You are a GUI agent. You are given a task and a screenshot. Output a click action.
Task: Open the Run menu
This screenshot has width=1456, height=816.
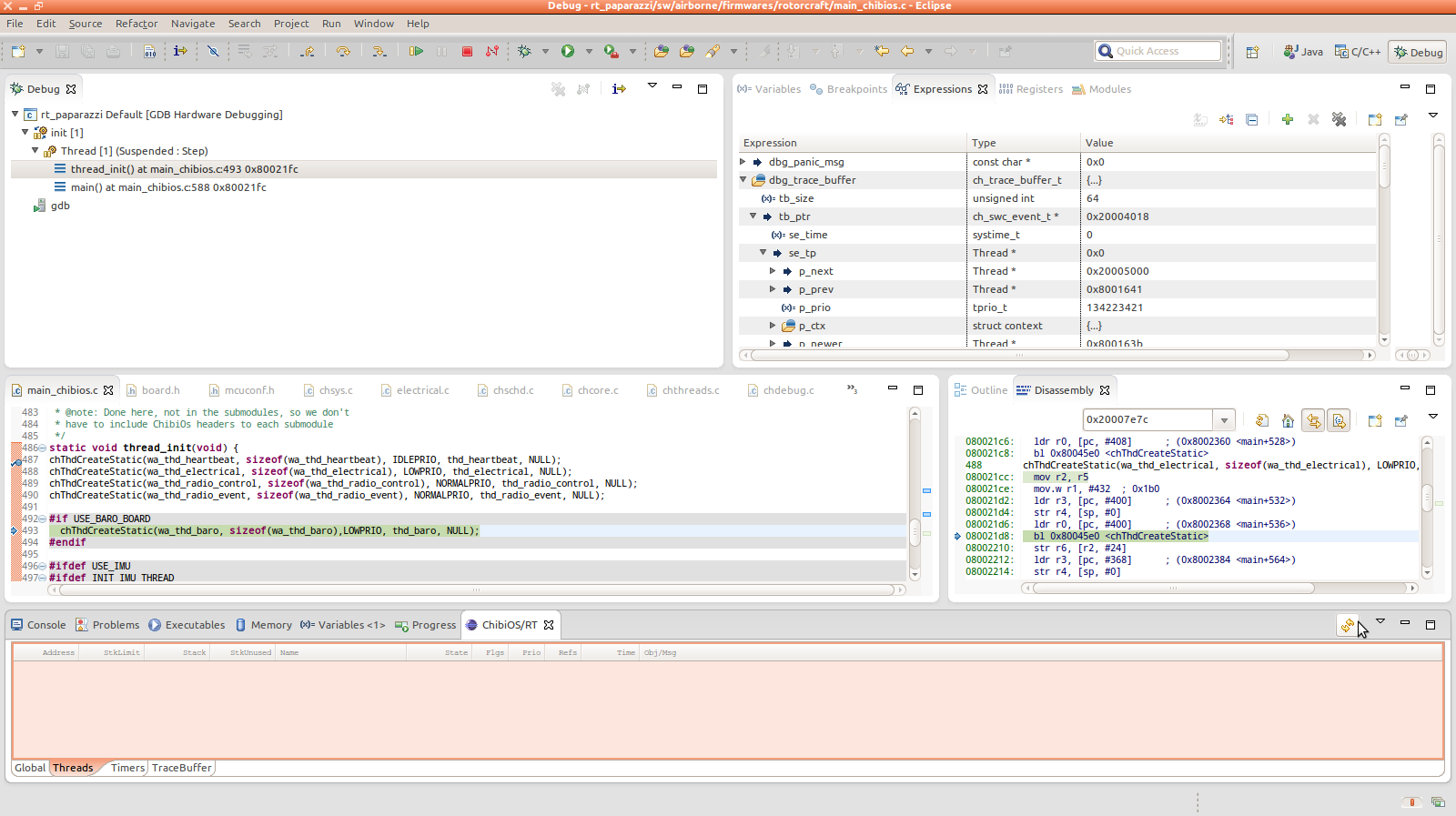coord(331,24)
